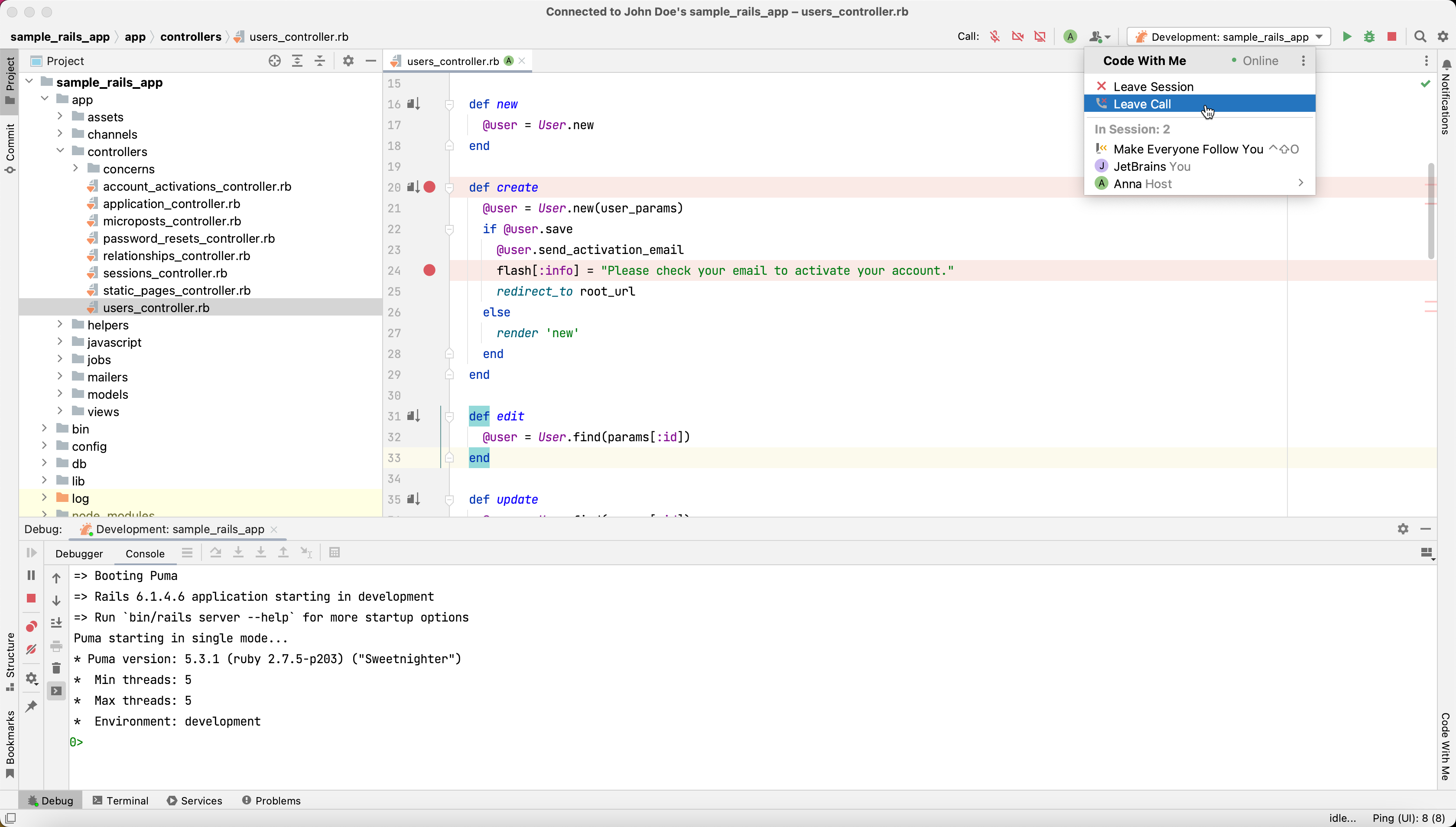Toggle camera off in the call controls
The width and height of the screenshot is (1456, 827).
click(x=1017, y=36)
